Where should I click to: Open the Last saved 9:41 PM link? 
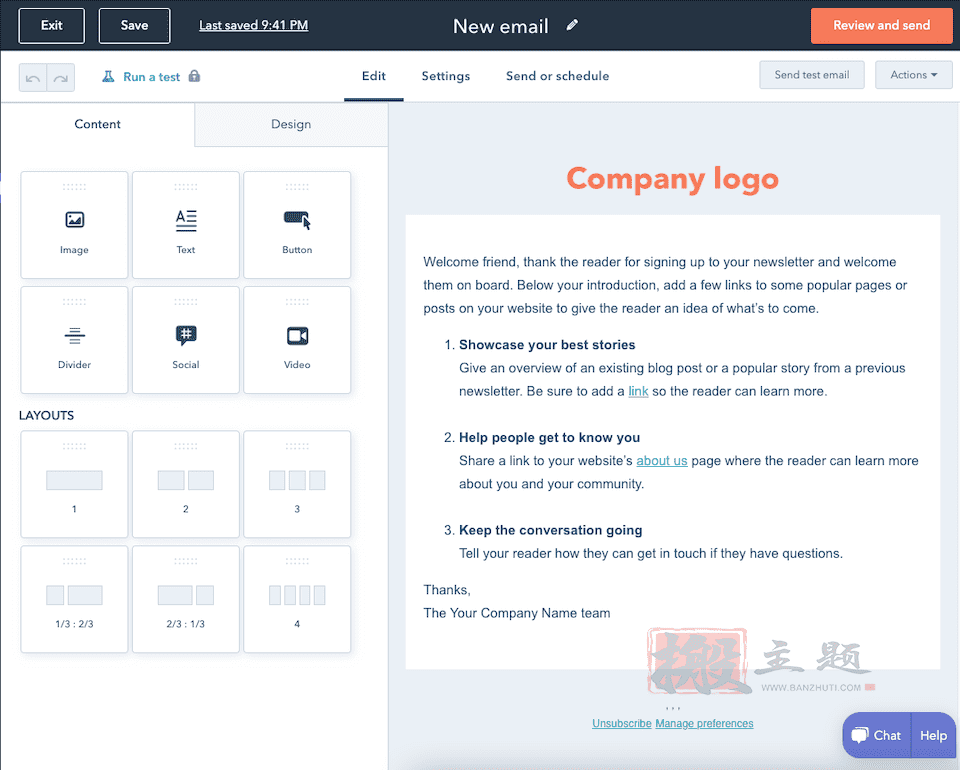click(x=253, y=25)
